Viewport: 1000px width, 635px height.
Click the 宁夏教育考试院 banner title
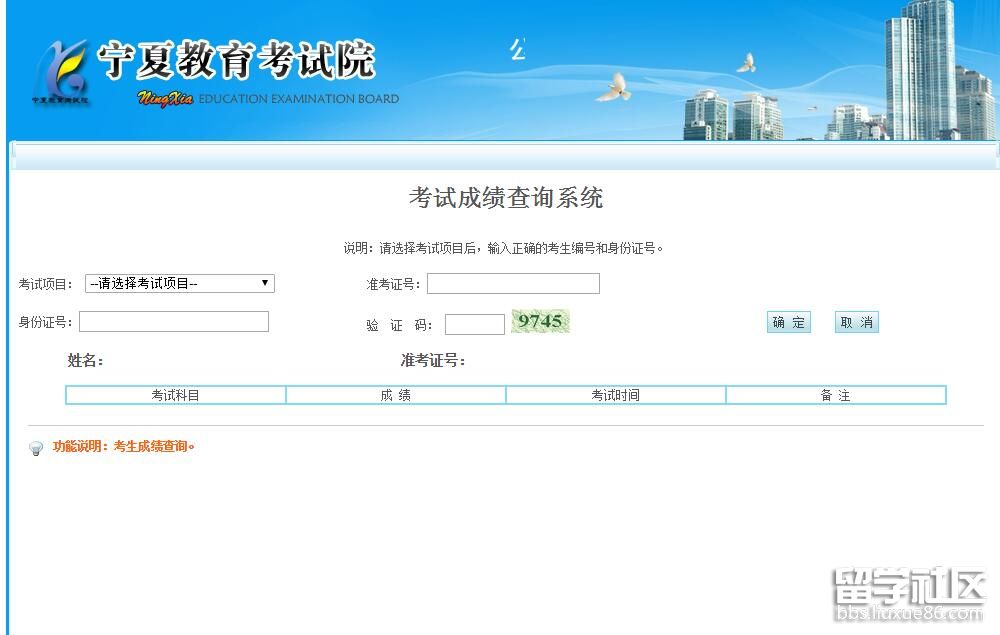(x=236, y=62)
